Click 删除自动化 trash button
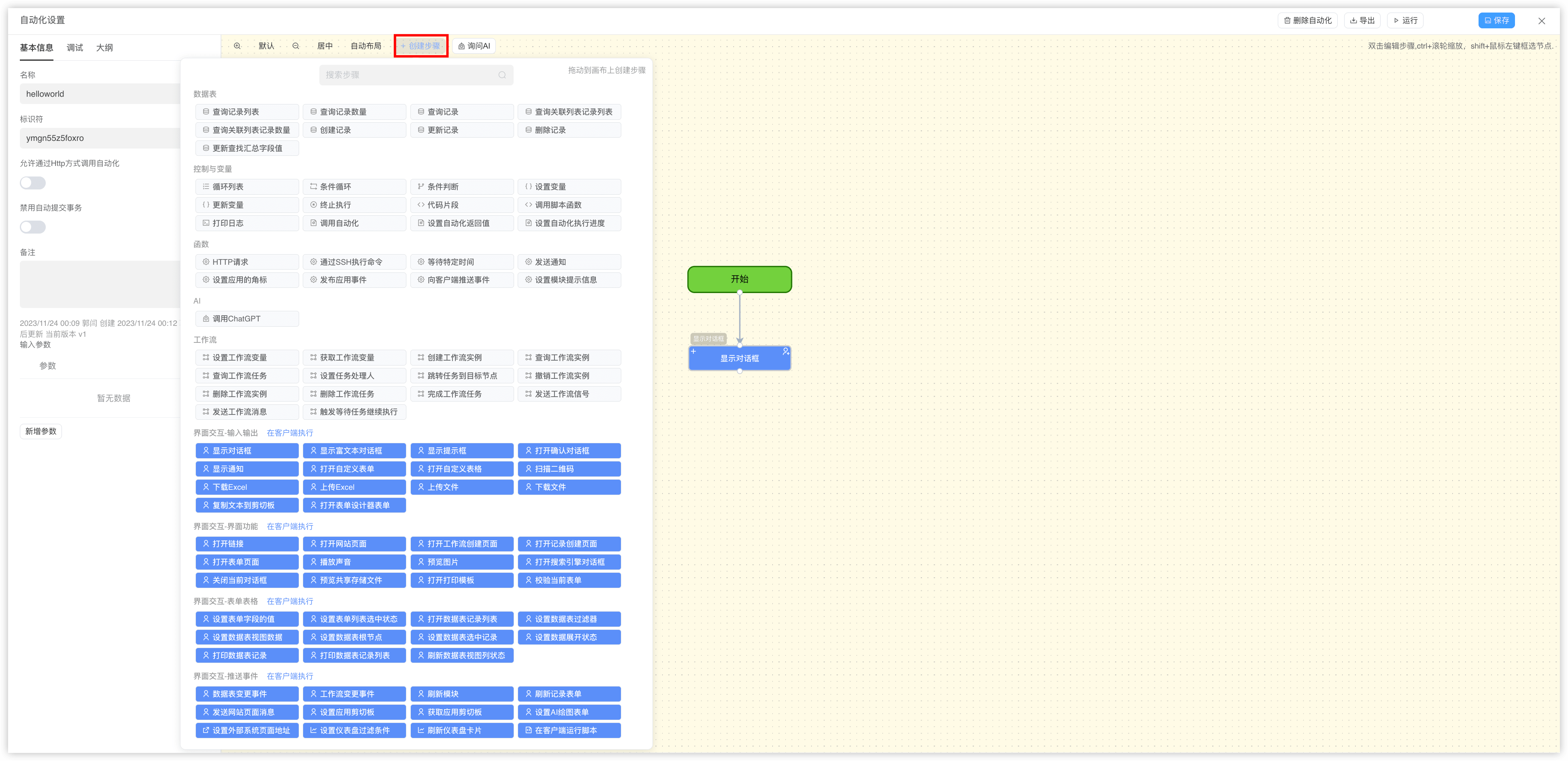 tap(1307, 20)
